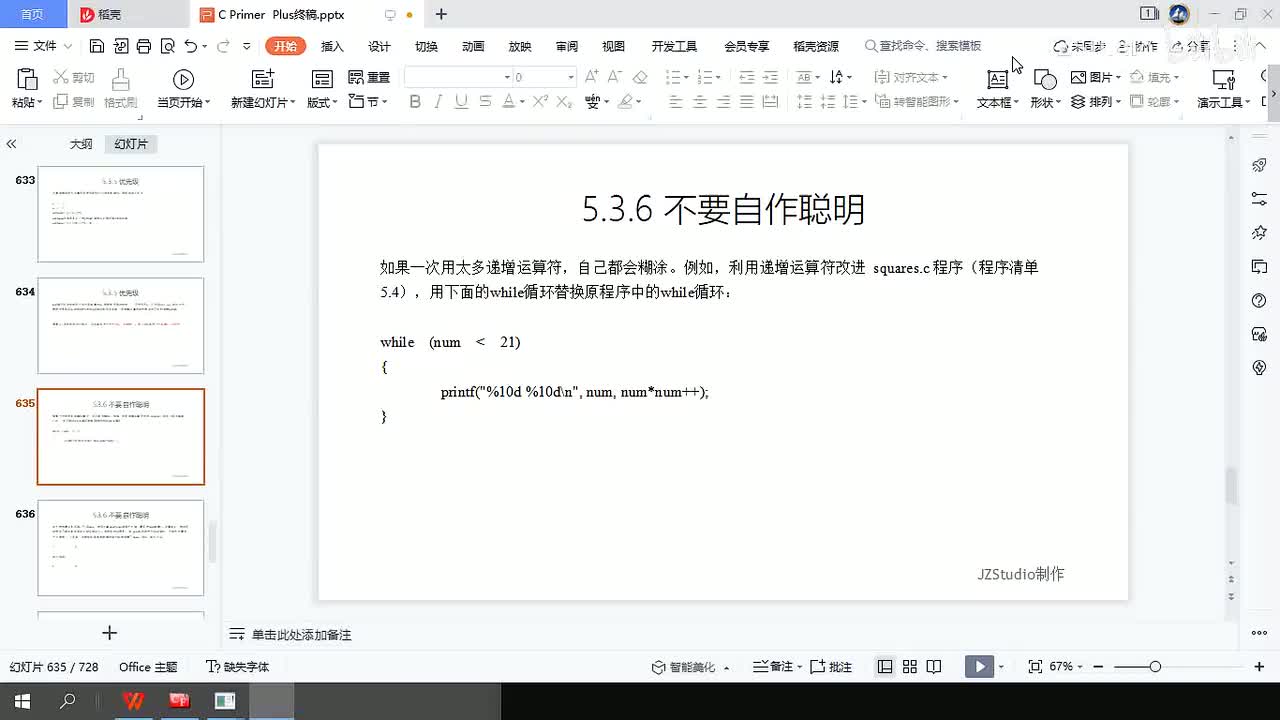Click the zoom slider handle
1280x720 pixels.
[1155, 667]
